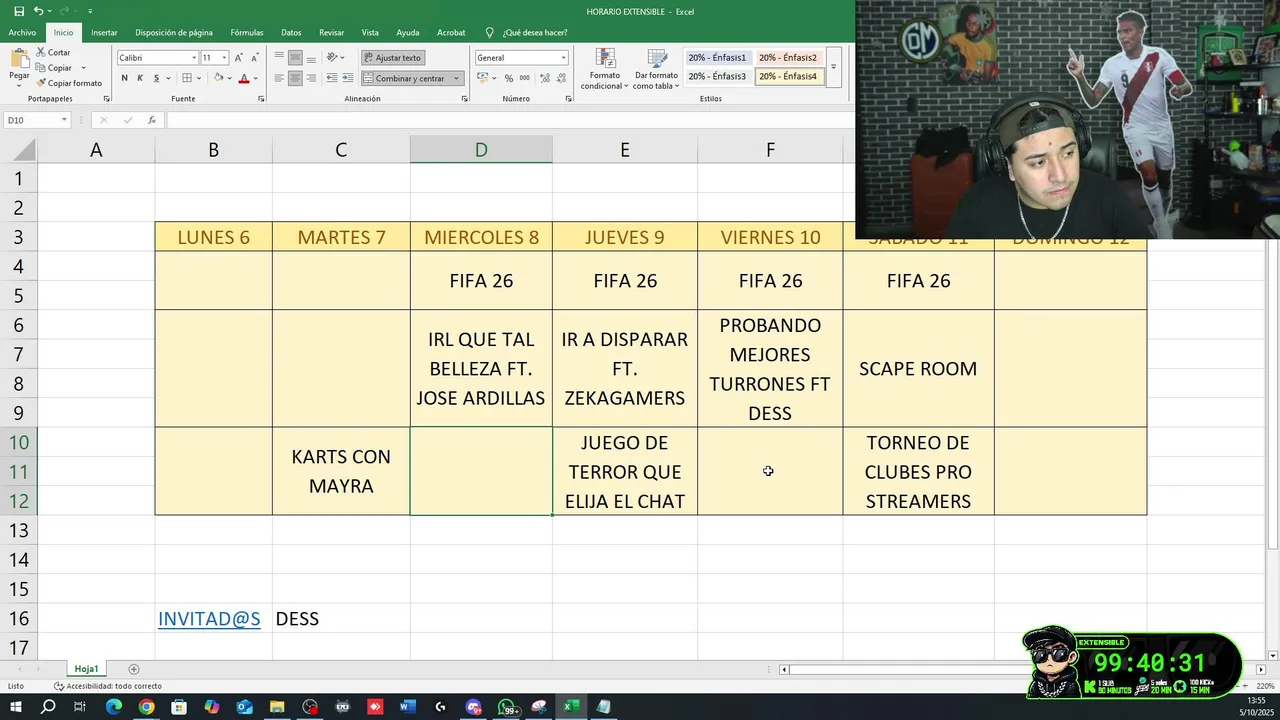Apply the 20% - Énfasis2 cell style
Image resolution: width=1280 pixels, height=720 pixels.
coord(788,58)
